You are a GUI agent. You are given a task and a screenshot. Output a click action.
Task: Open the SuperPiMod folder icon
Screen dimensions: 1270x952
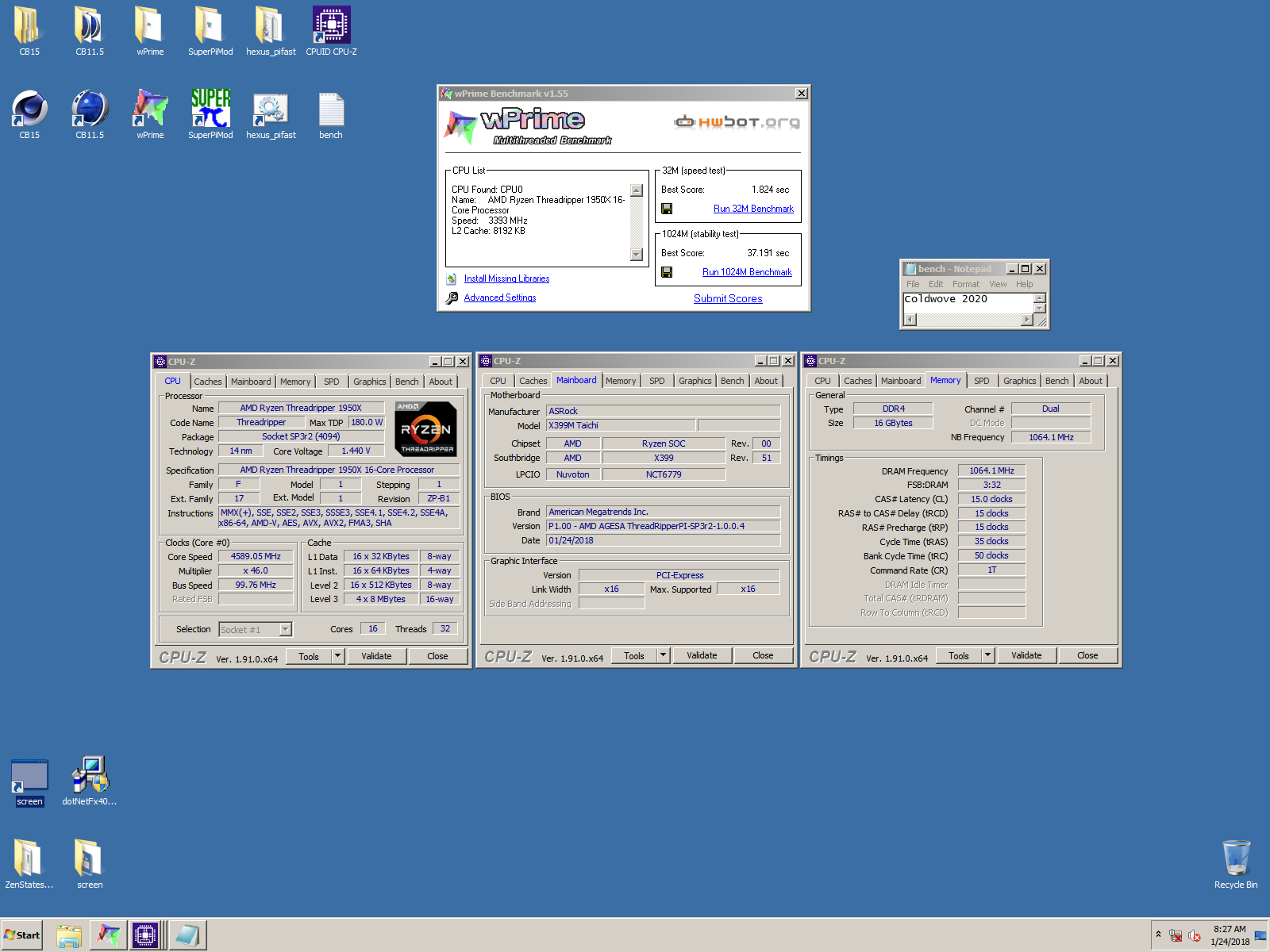210,32
